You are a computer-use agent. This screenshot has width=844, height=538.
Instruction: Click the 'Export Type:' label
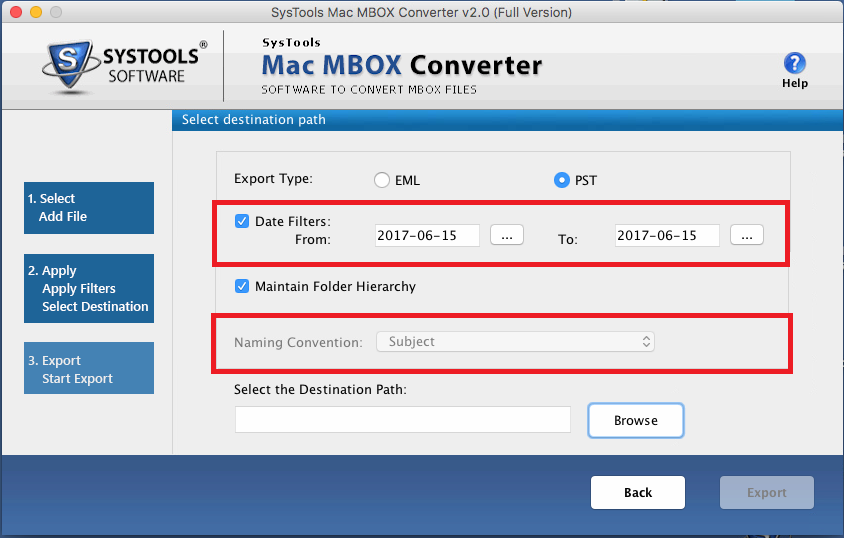coord(273,179)
